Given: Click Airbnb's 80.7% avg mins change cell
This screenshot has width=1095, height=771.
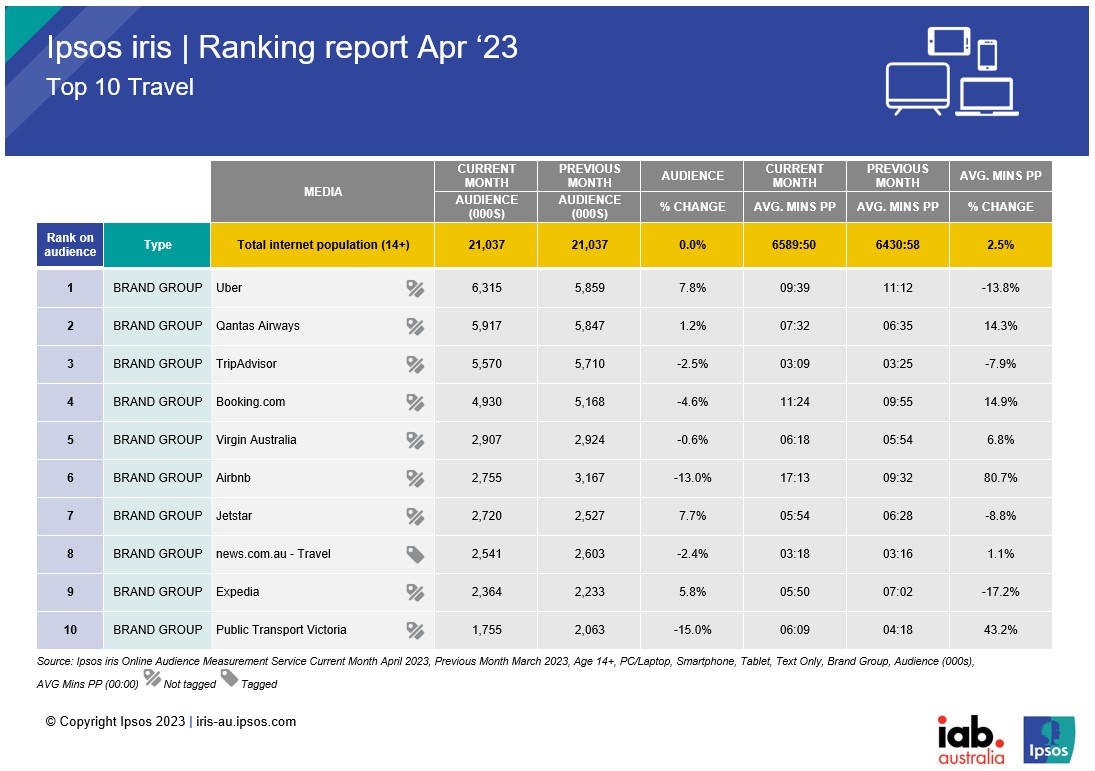Looking at the screenshot, I should point(1000,478).
